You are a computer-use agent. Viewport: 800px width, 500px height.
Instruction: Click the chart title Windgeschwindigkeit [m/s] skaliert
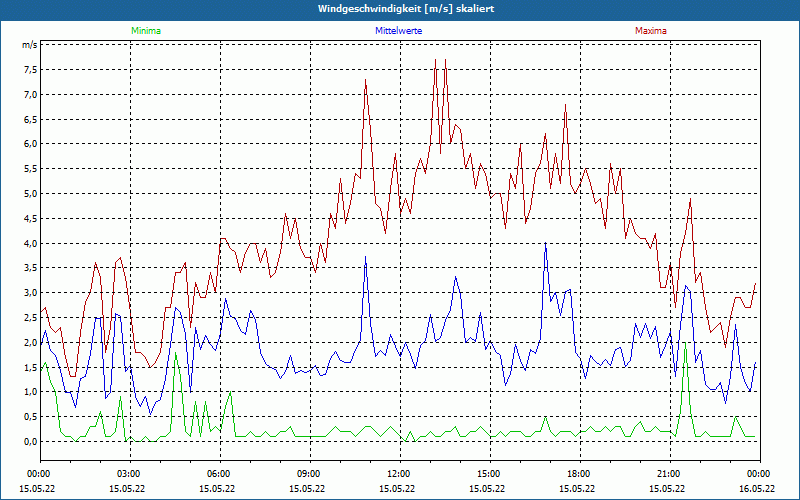406,9
